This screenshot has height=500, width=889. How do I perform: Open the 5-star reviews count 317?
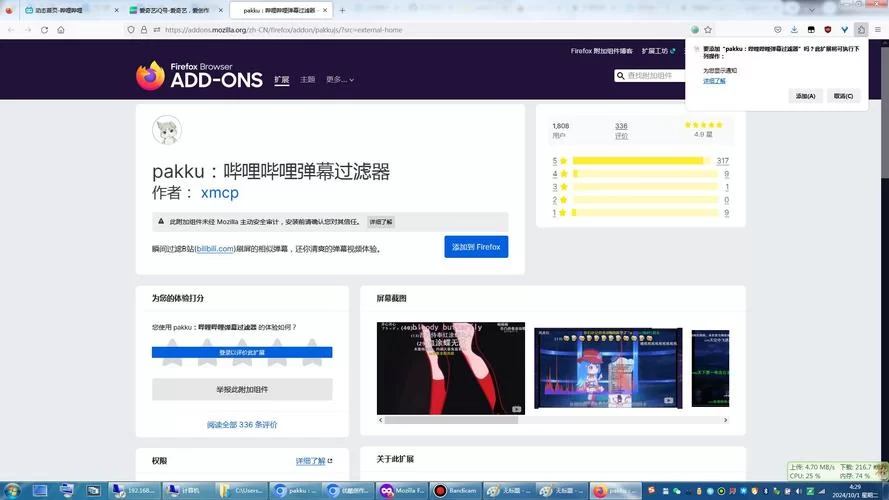[722, 160]
